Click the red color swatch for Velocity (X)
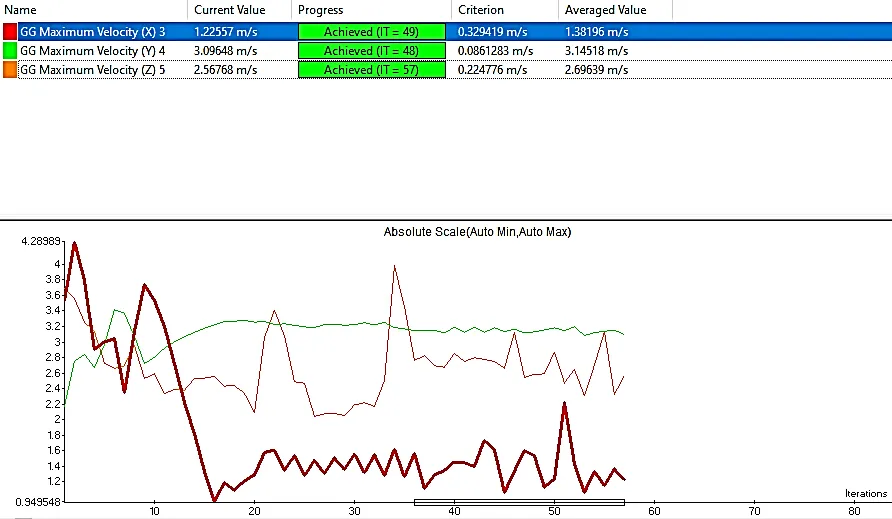892x519 pixels. (x=10, y=31)
